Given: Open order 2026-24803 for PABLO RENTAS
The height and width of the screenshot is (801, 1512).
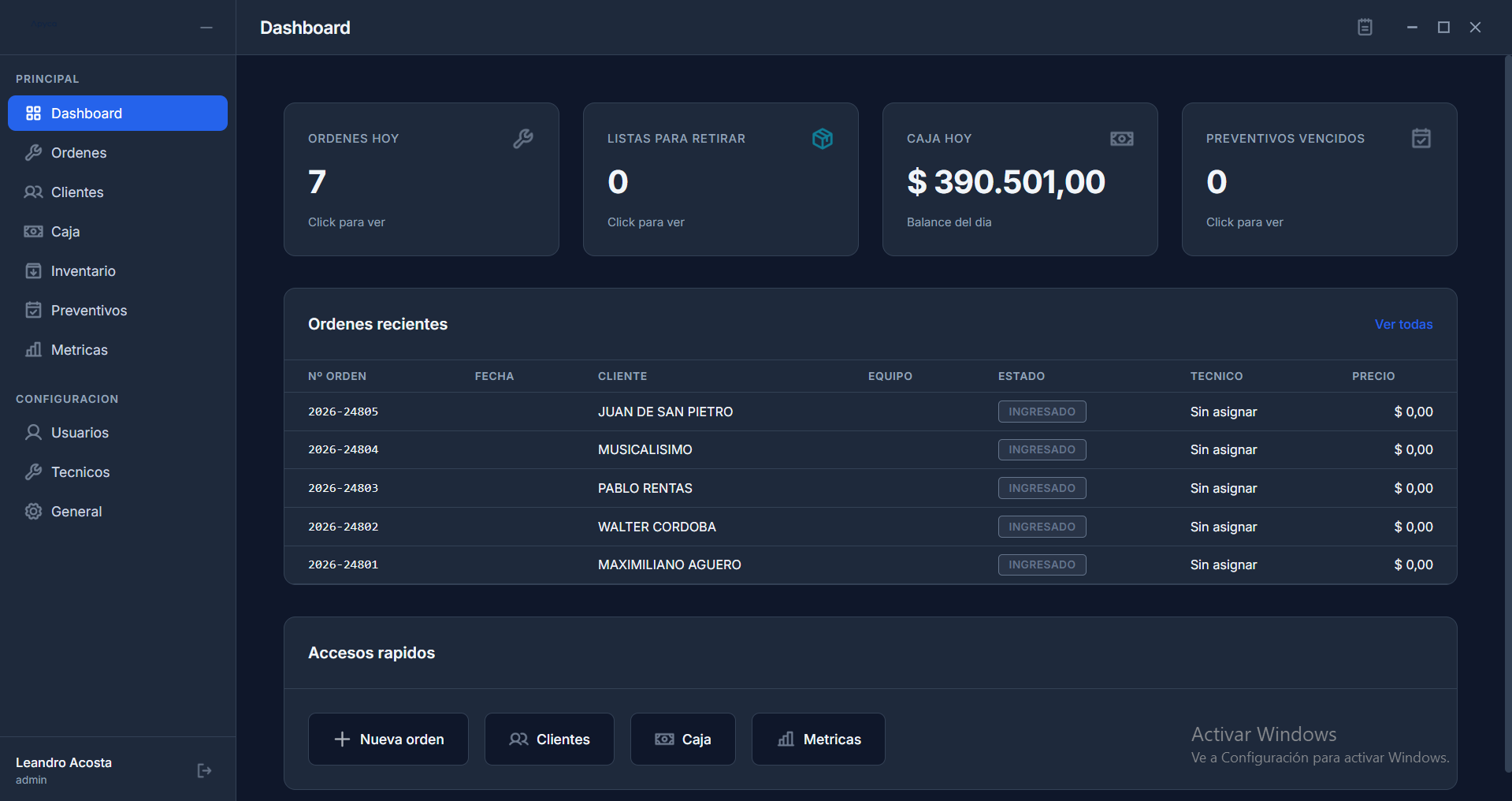Looking at the screenshot, I should (870, 489).
